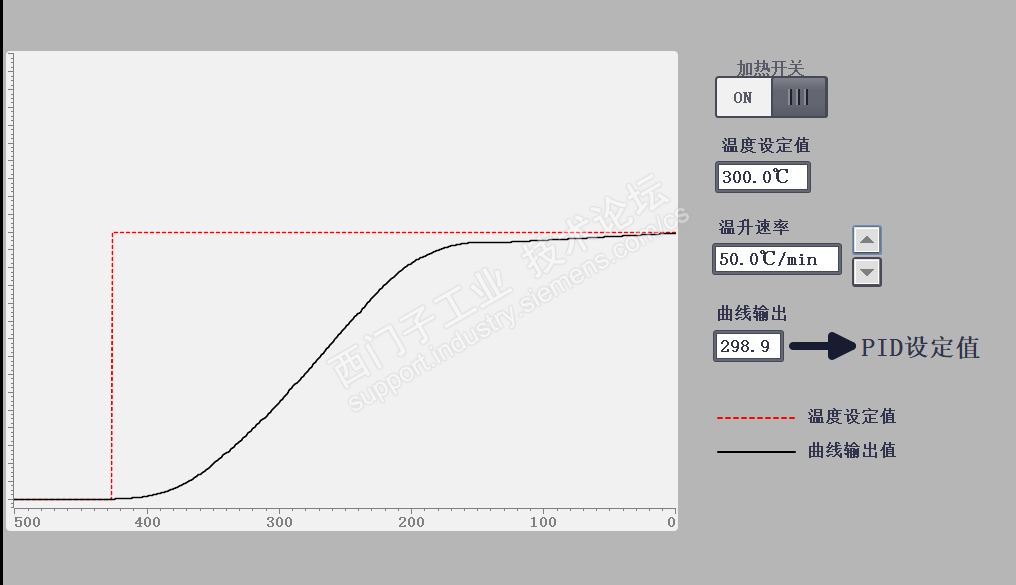Decrease temperature rise rate with down arrow
This screenshot has height=585, width=1016.
pos(867,272)
